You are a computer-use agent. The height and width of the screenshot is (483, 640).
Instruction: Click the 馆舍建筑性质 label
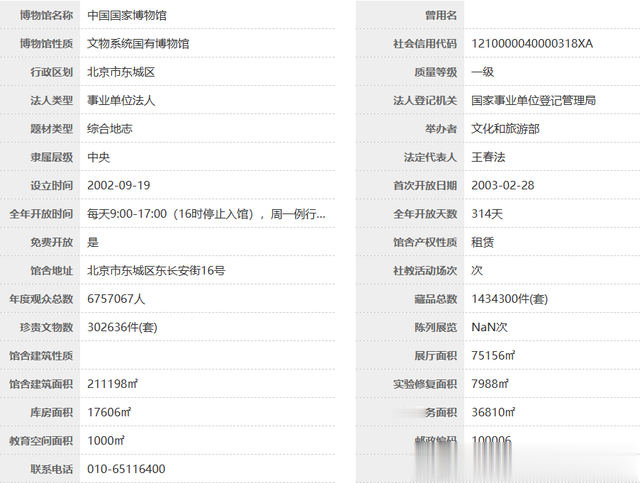tap(41, 356)
